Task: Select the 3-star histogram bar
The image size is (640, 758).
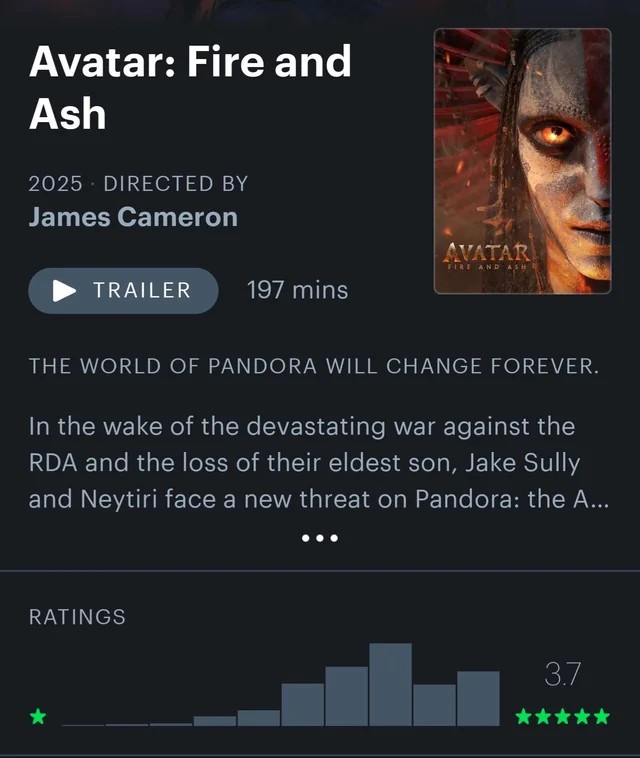Action: (303, 704)
